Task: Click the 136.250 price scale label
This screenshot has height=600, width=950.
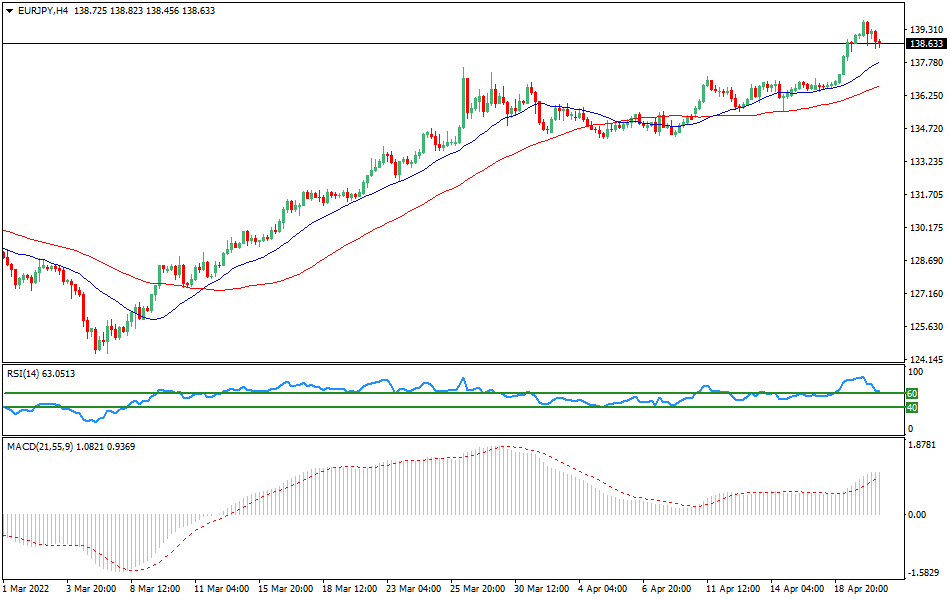Action: 924,96
